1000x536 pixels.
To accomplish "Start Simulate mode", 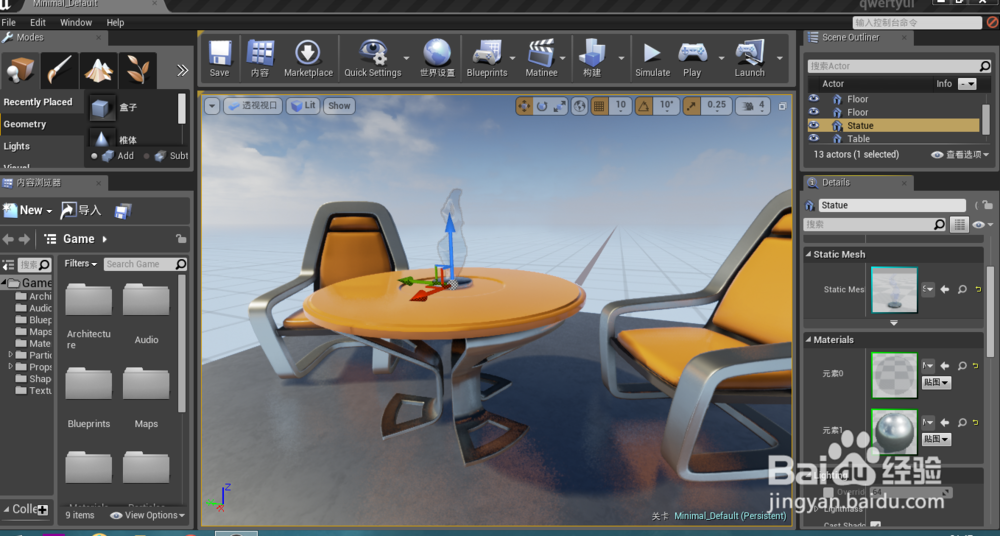I will click(x=652, y=58).
